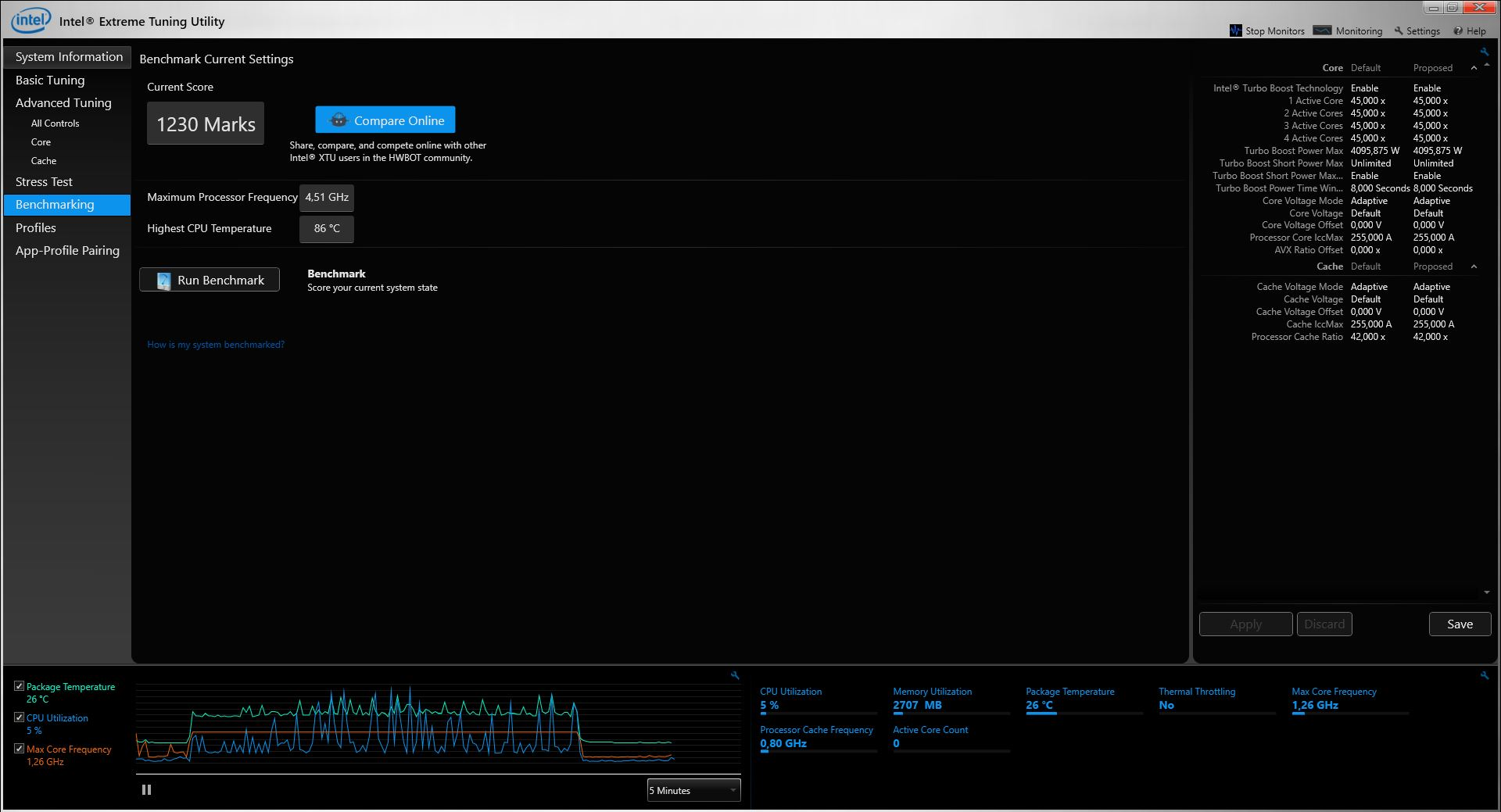Image resolution: width=1501 pixels, height=812 pixels.
Task: Click the Monitoring label in header
Action: click(1359, 31)
